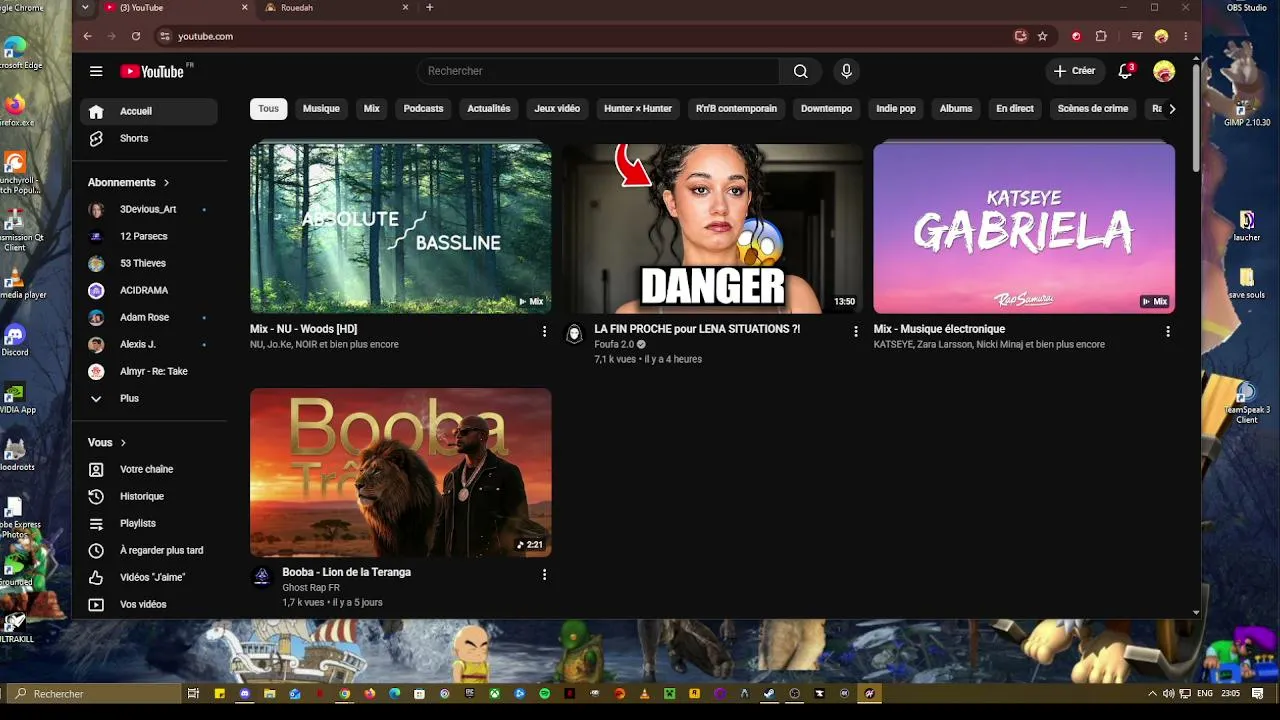Open a new Chrome tab
The height and width of the screenshot is (720, 1280).
click(x=430, y=7)
